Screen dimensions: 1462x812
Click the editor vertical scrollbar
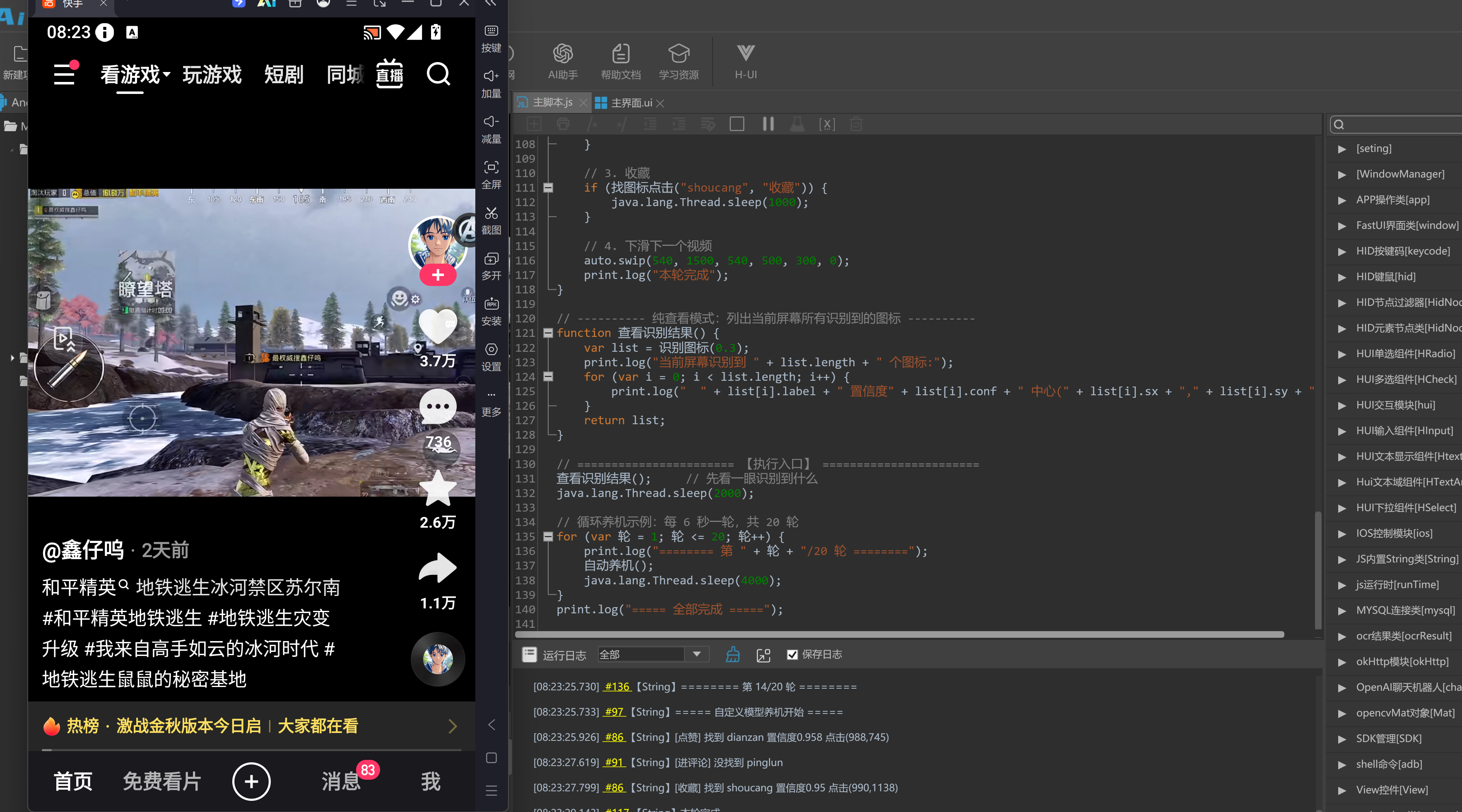[x=1318, y=570]
